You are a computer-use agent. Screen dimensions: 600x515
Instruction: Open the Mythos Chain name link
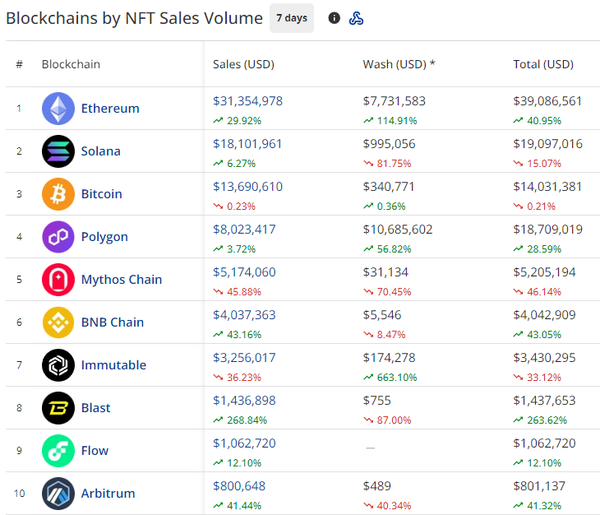click(121, 280)
